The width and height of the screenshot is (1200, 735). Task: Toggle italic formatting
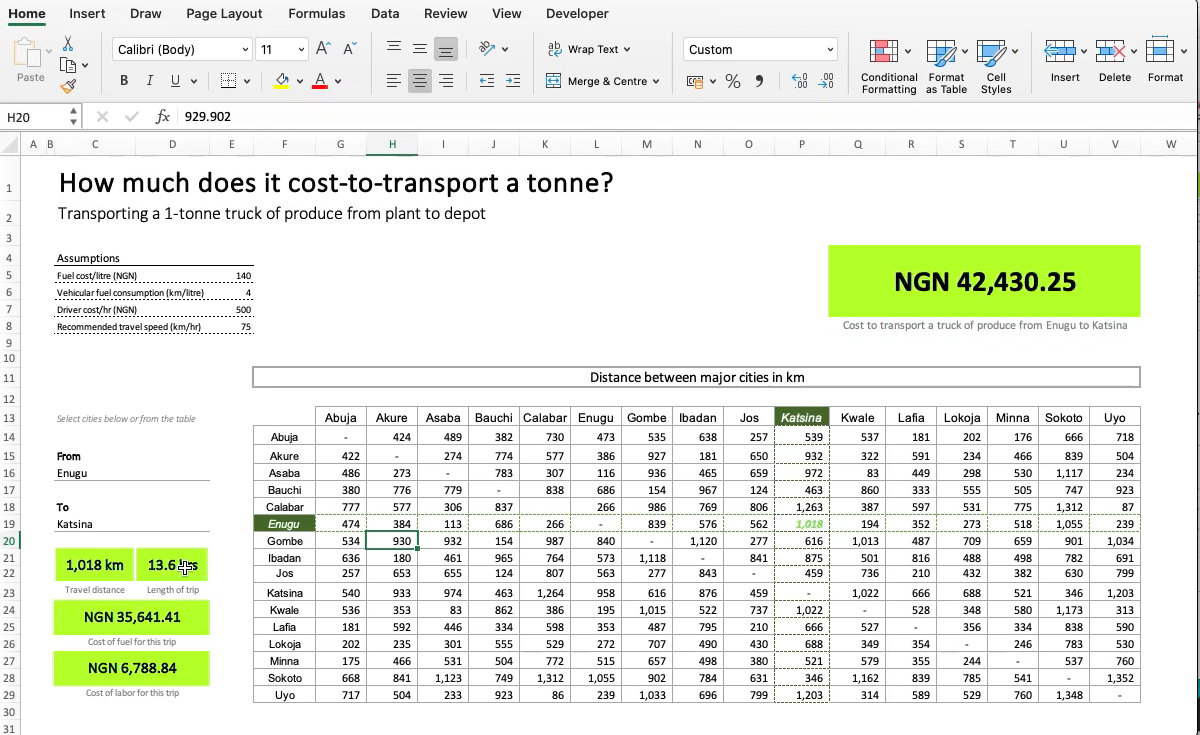(149, 81)
